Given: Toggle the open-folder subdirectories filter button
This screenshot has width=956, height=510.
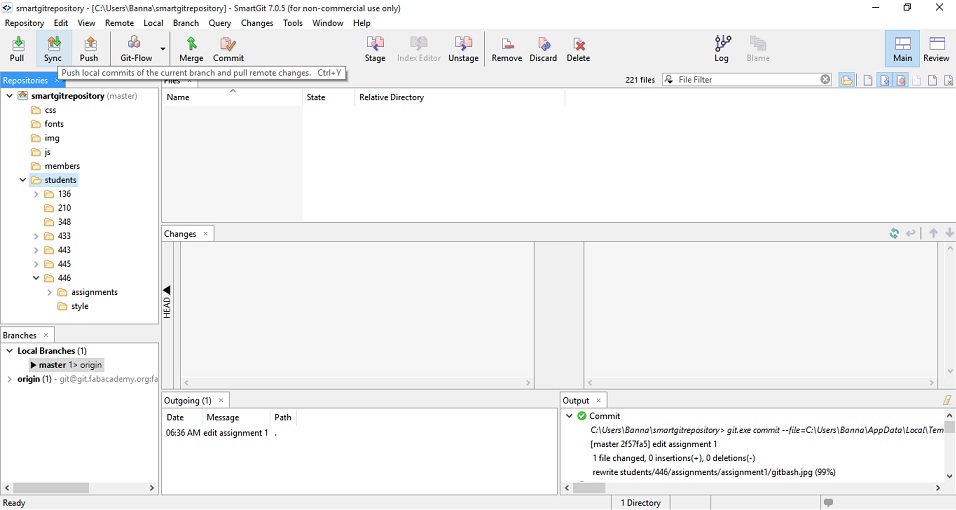Looking at the screenshot, I should (x=846, y=80).
